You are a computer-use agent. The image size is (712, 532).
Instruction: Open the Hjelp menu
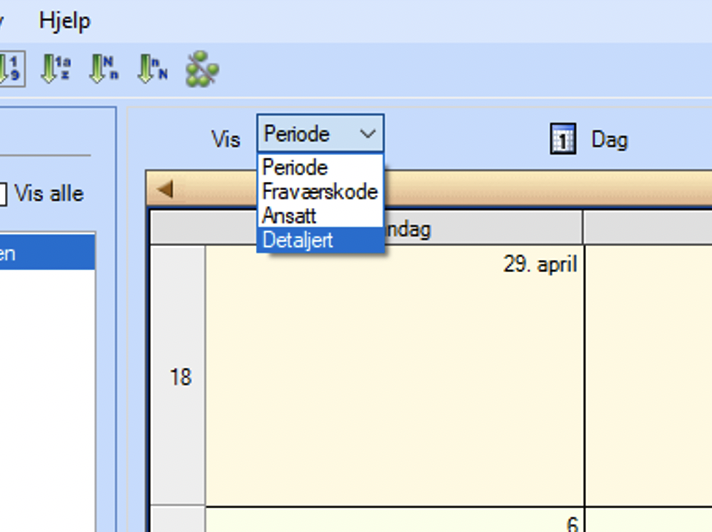[64, 21]
